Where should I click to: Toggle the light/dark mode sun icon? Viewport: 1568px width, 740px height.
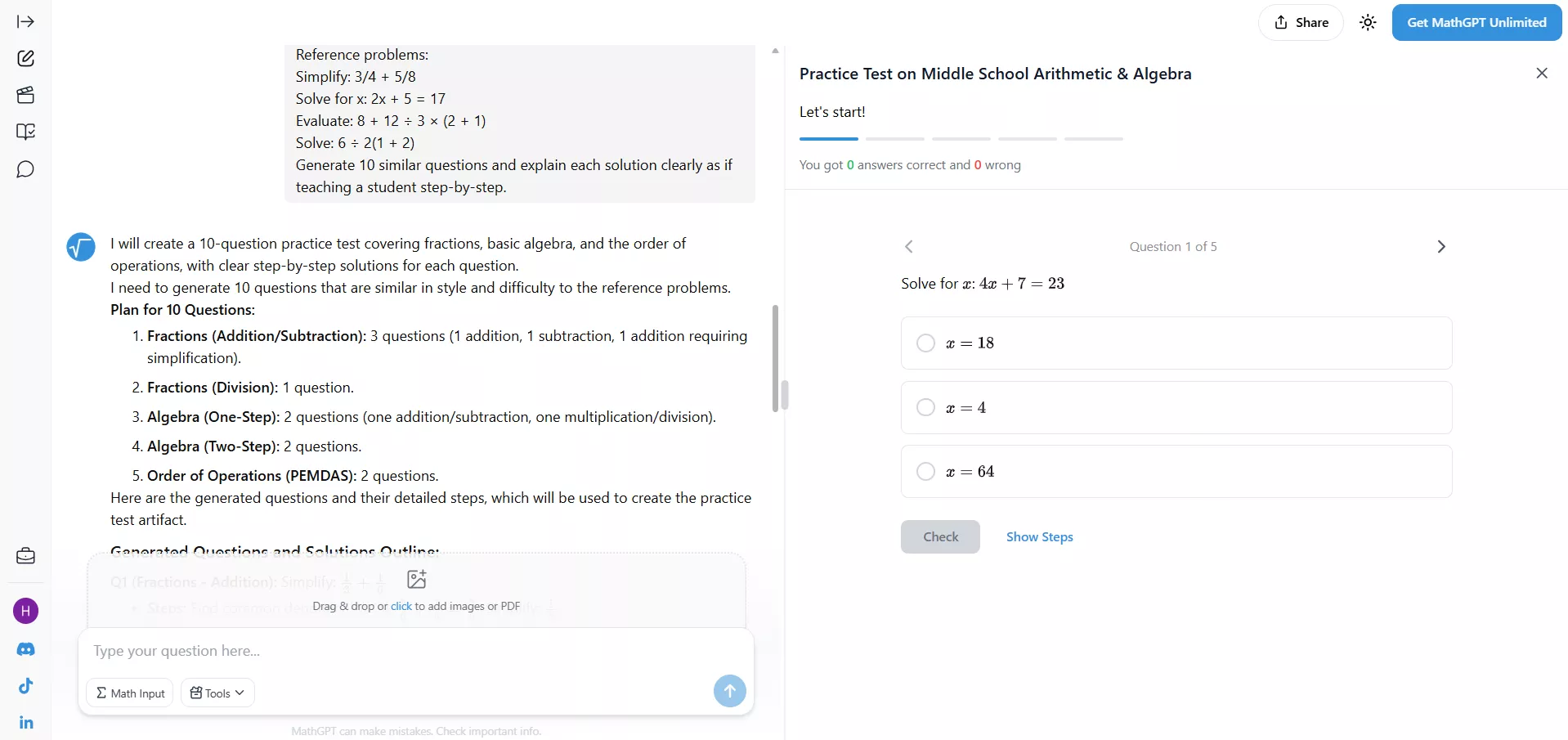coord(1368,22)
